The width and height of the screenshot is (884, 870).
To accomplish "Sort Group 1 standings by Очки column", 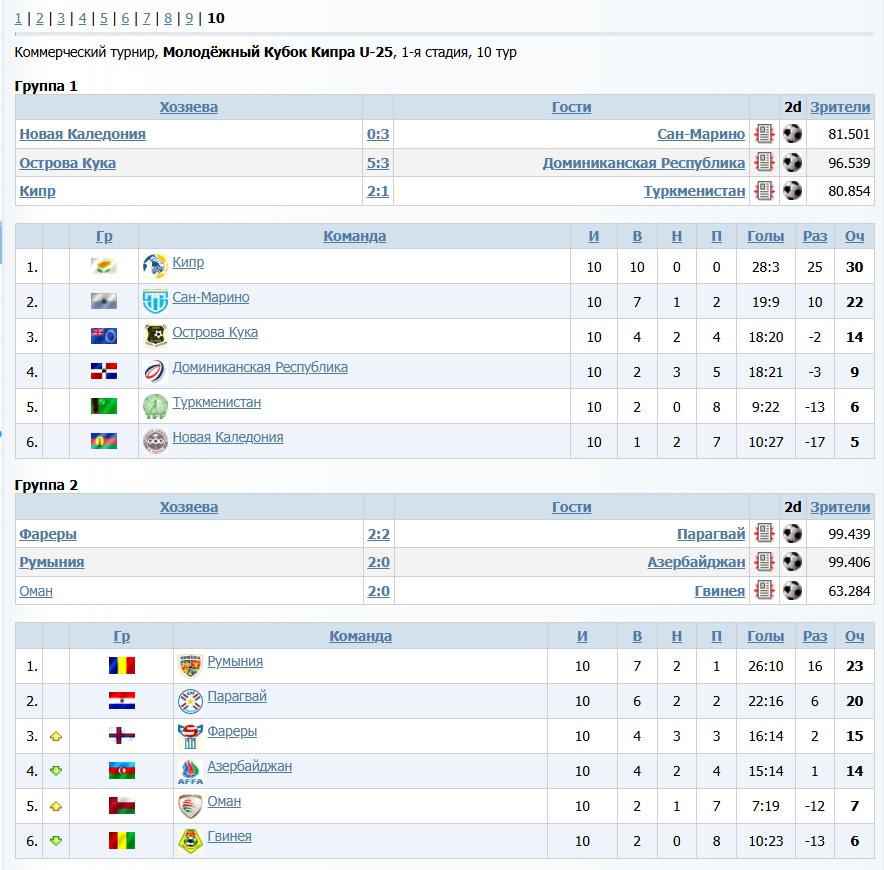I will pos(854,236).
